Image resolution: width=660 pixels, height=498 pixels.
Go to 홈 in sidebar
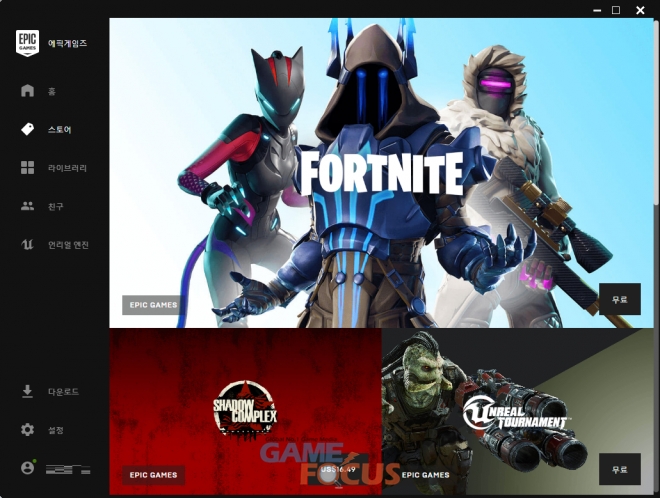(x=52, y=91)
